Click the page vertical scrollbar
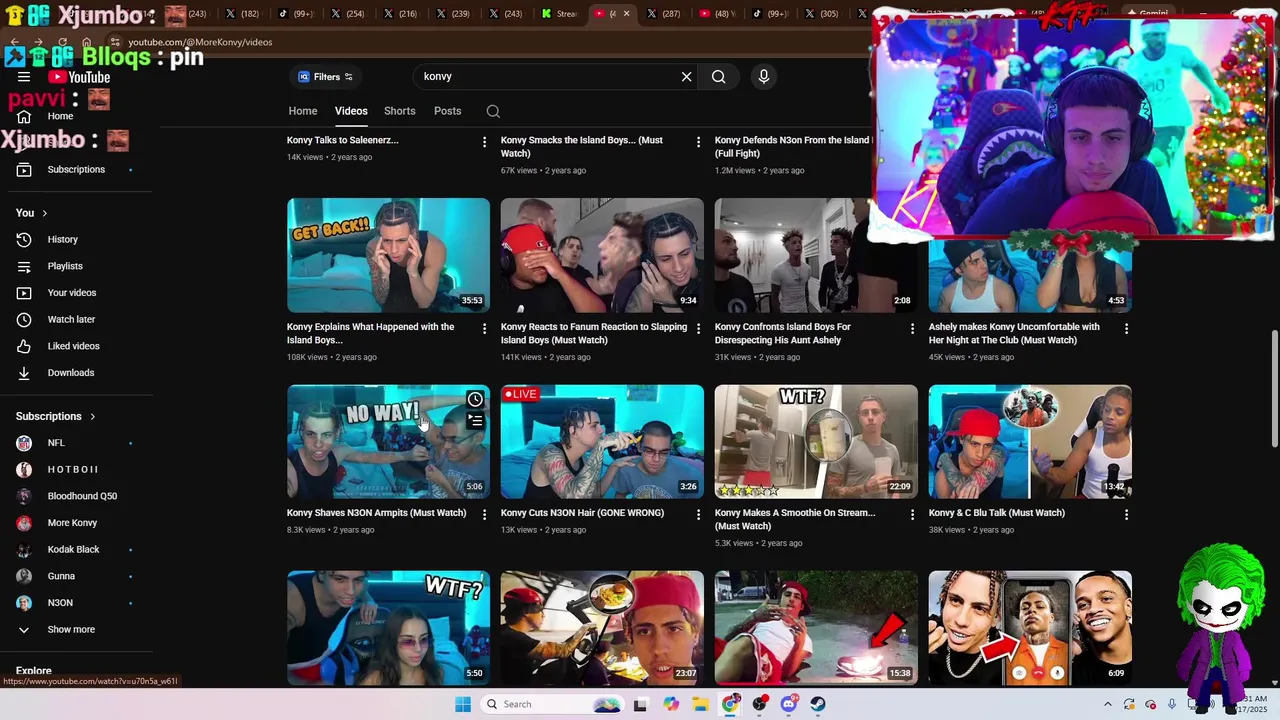 [1274, 390]
